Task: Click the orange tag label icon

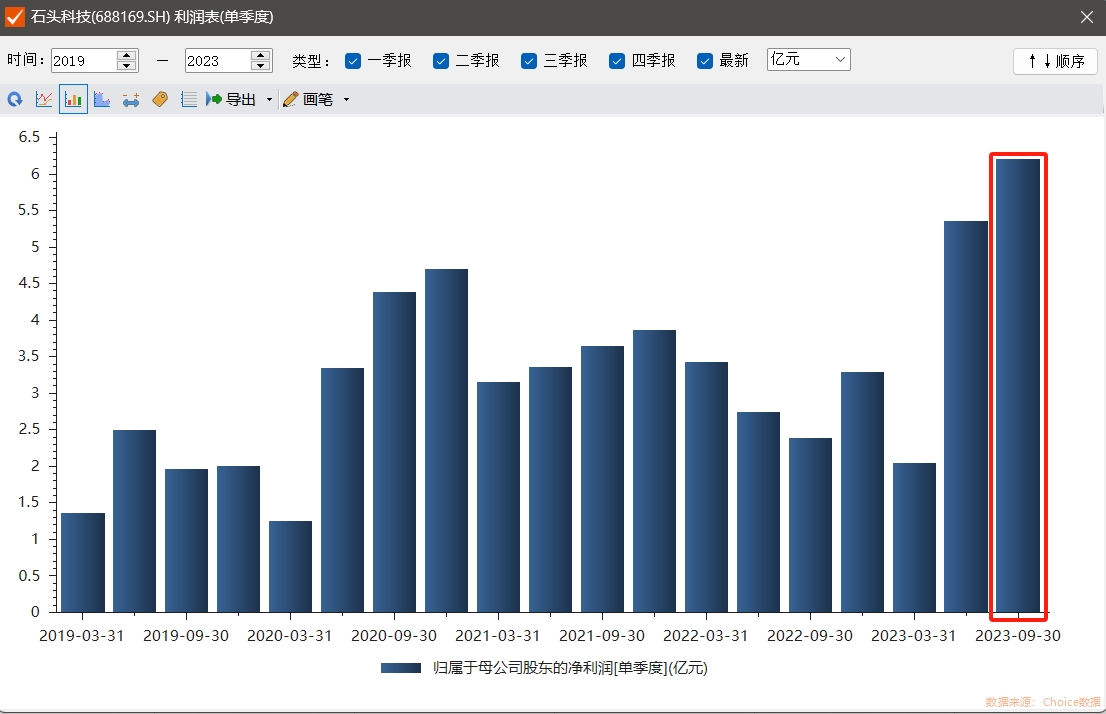Action: click(x=160, y=100)
